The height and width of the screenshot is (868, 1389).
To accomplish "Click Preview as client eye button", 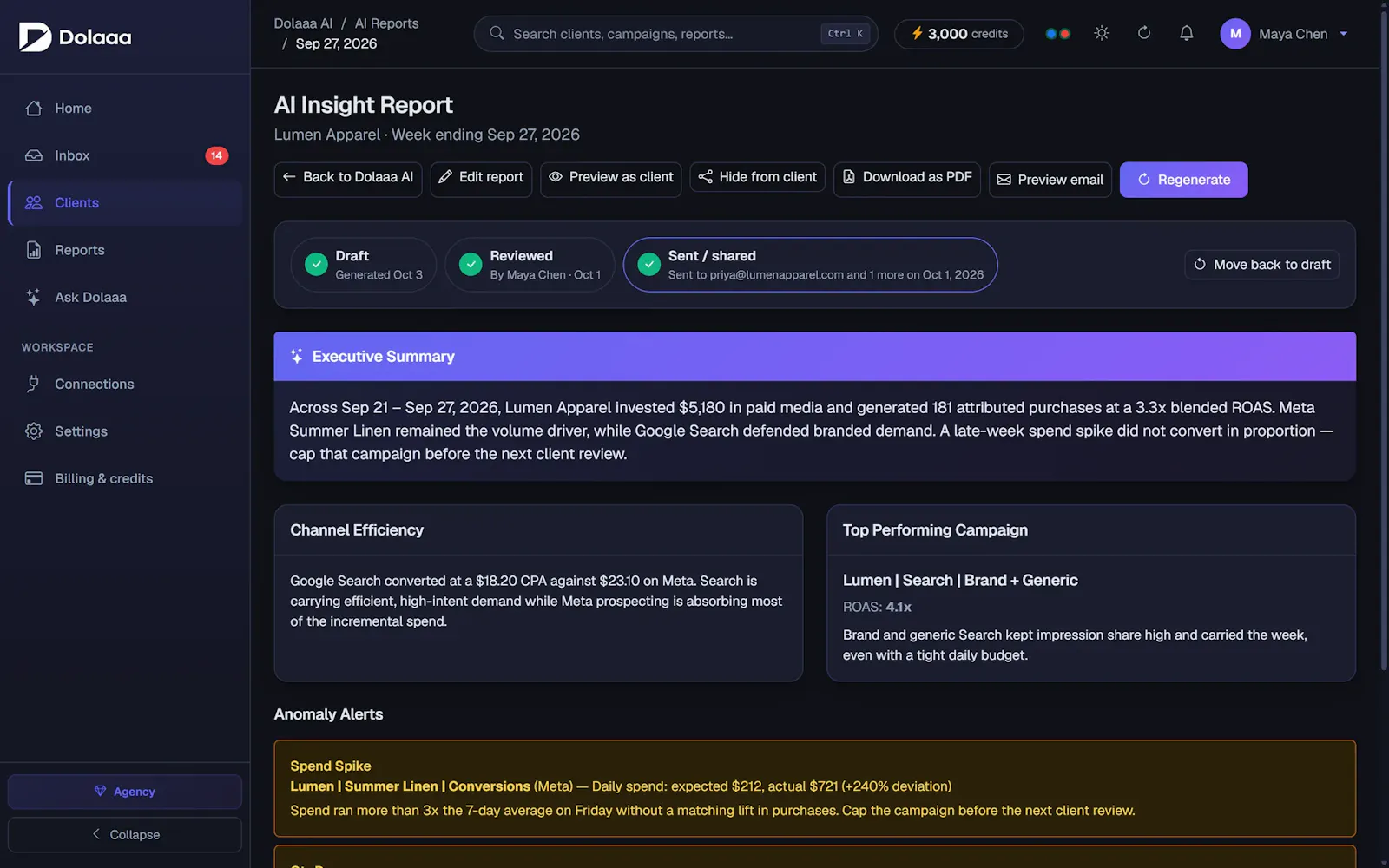I will 611,179.
